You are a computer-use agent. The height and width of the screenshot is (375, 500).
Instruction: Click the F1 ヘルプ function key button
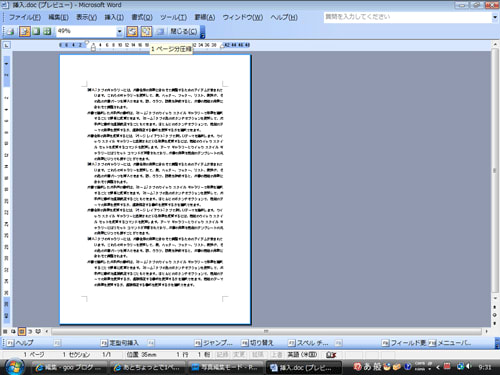(20, 343)
